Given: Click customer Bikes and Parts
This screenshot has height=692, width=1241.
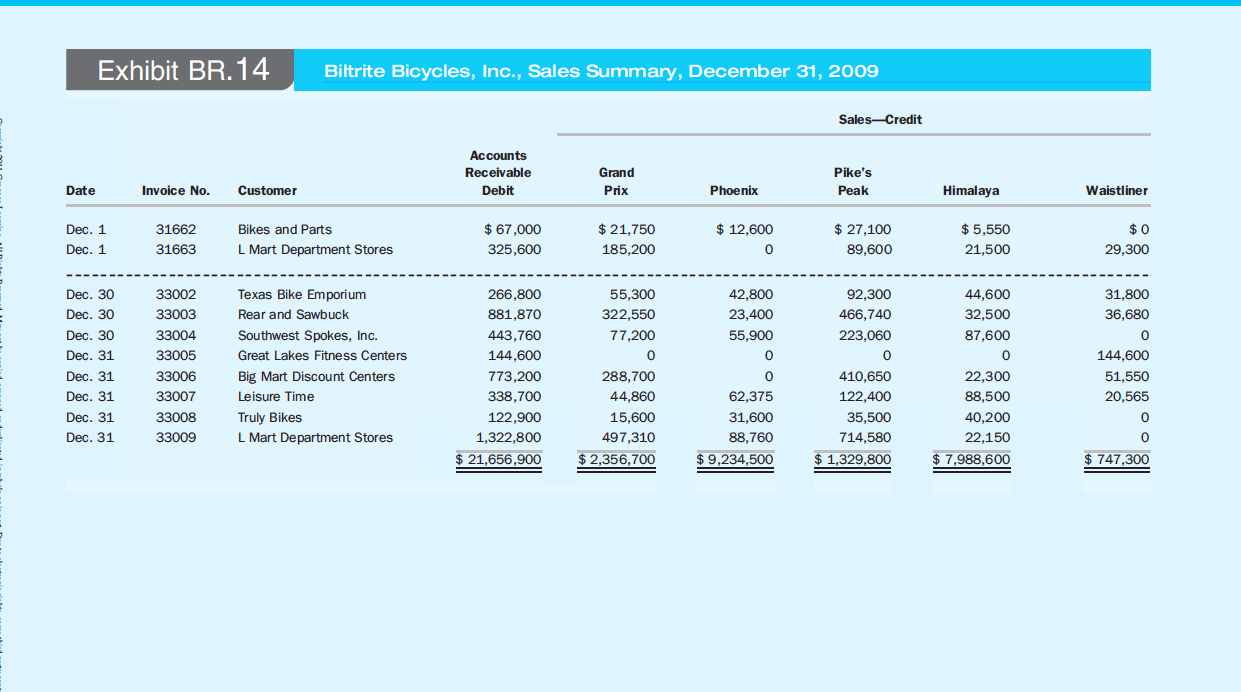Looking at the screenshot, I should pyautogui.click(x=285, y=229).
